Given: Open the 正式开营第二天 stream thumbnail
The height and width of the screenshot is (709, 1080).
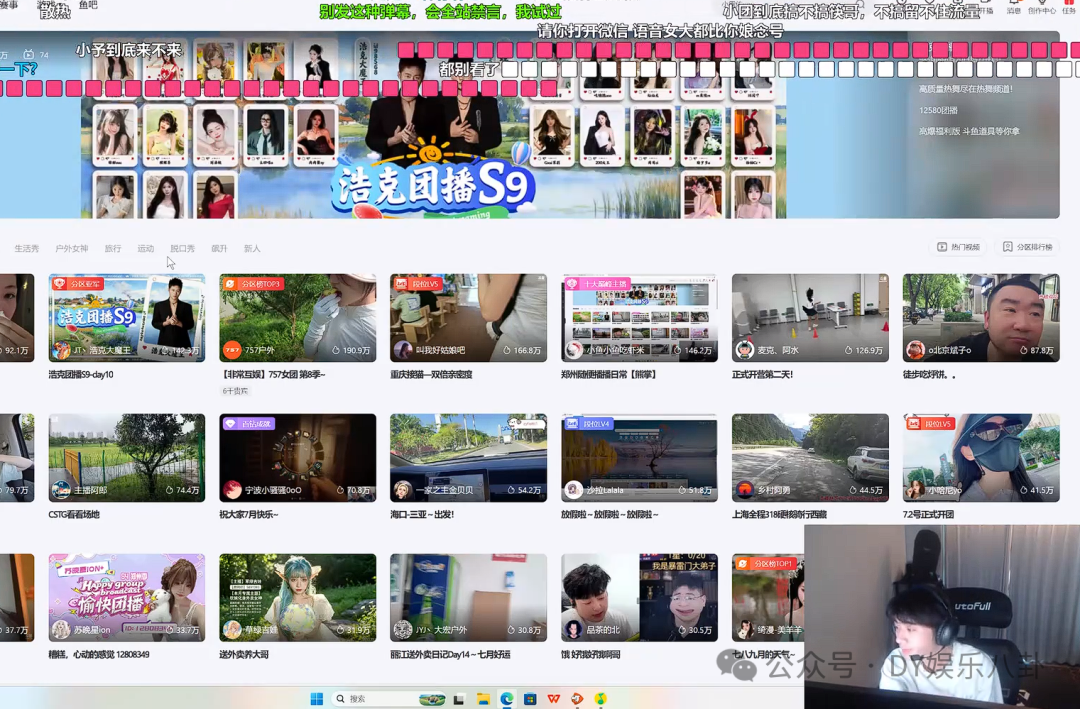Looking at the screenshot, I should (810, 318).
